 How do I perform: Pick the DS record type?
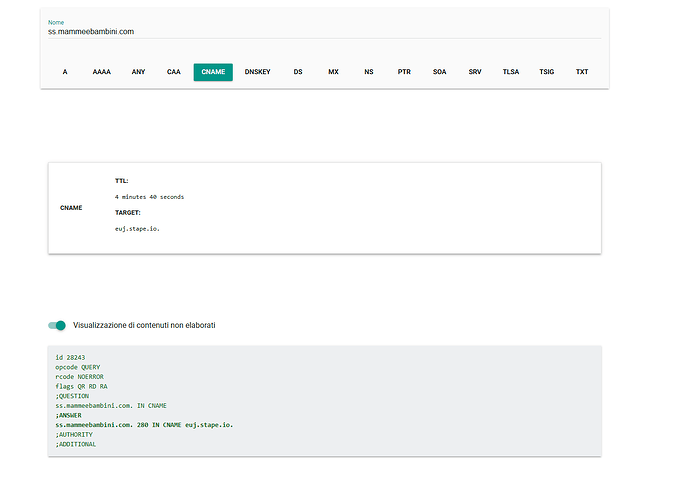click(x=298, y=72)
